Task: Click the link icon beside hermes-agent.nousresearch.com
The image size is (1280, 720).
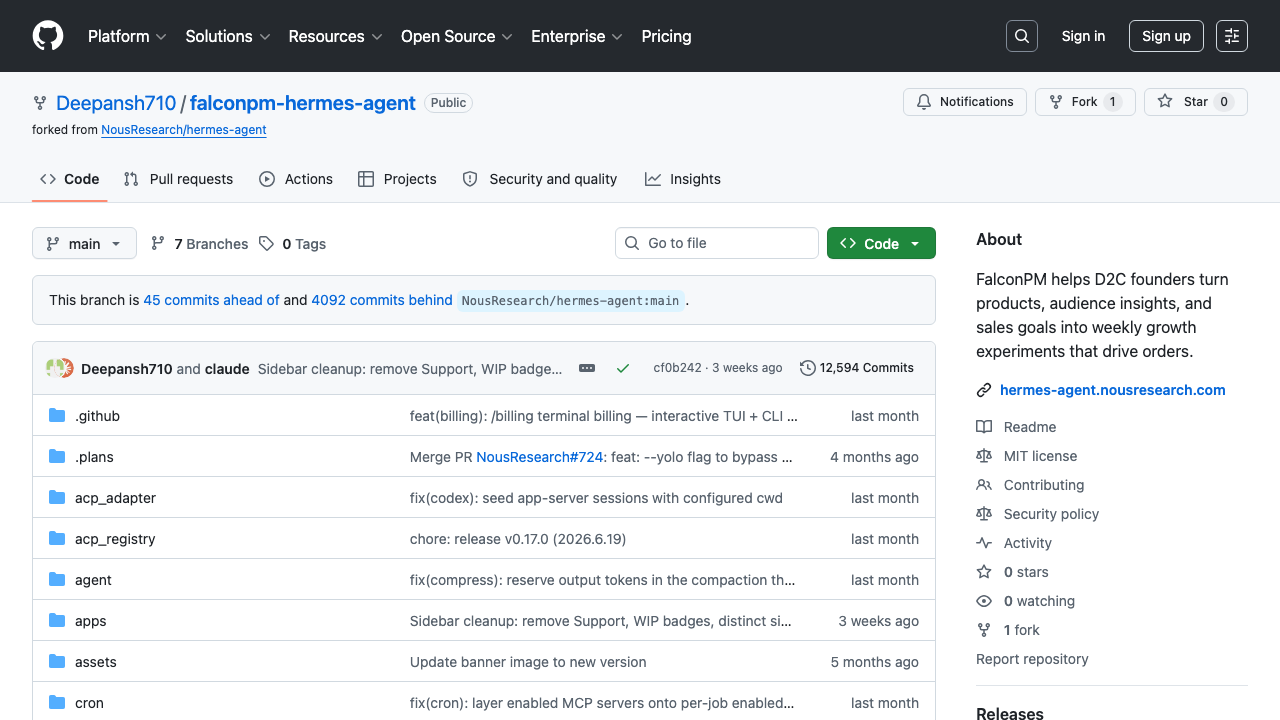Action: pyautogui.click(x=984, y=390)
